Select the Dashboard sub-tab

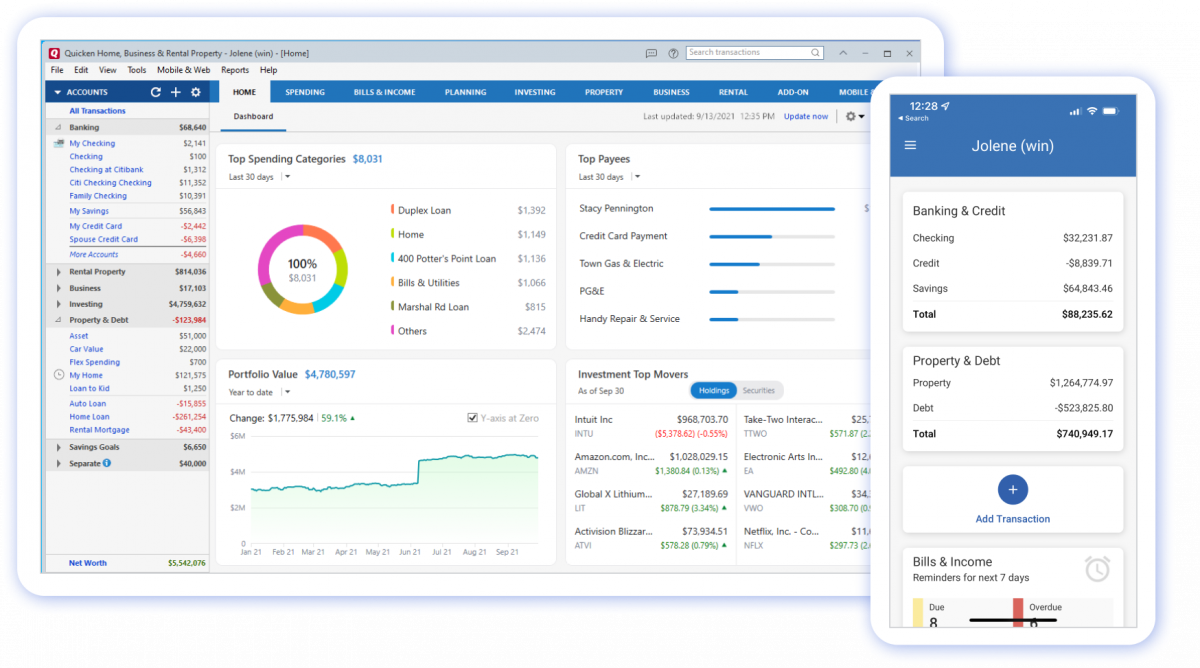click(253, 117)
